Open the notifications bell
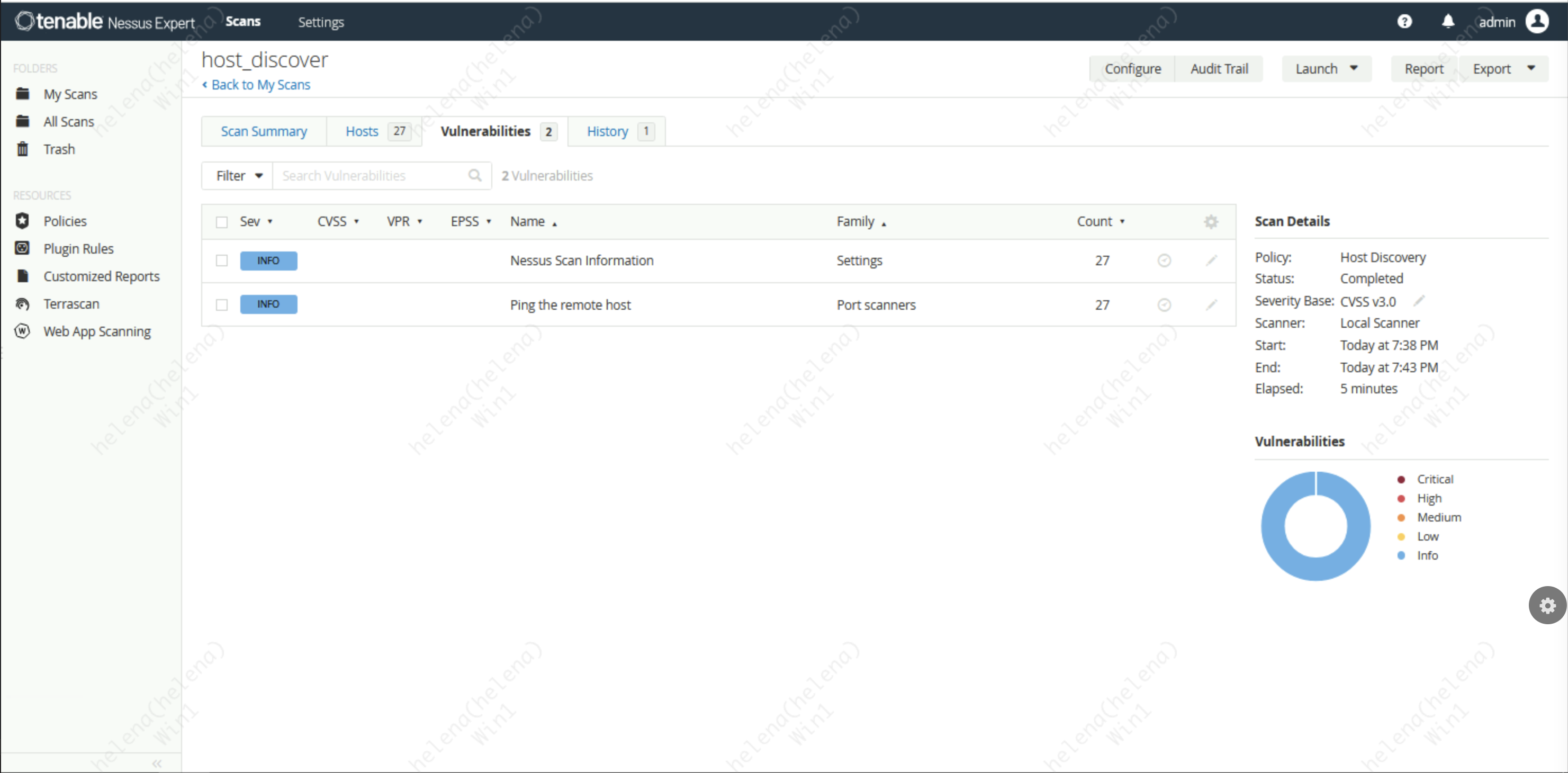 point(1448,22)
